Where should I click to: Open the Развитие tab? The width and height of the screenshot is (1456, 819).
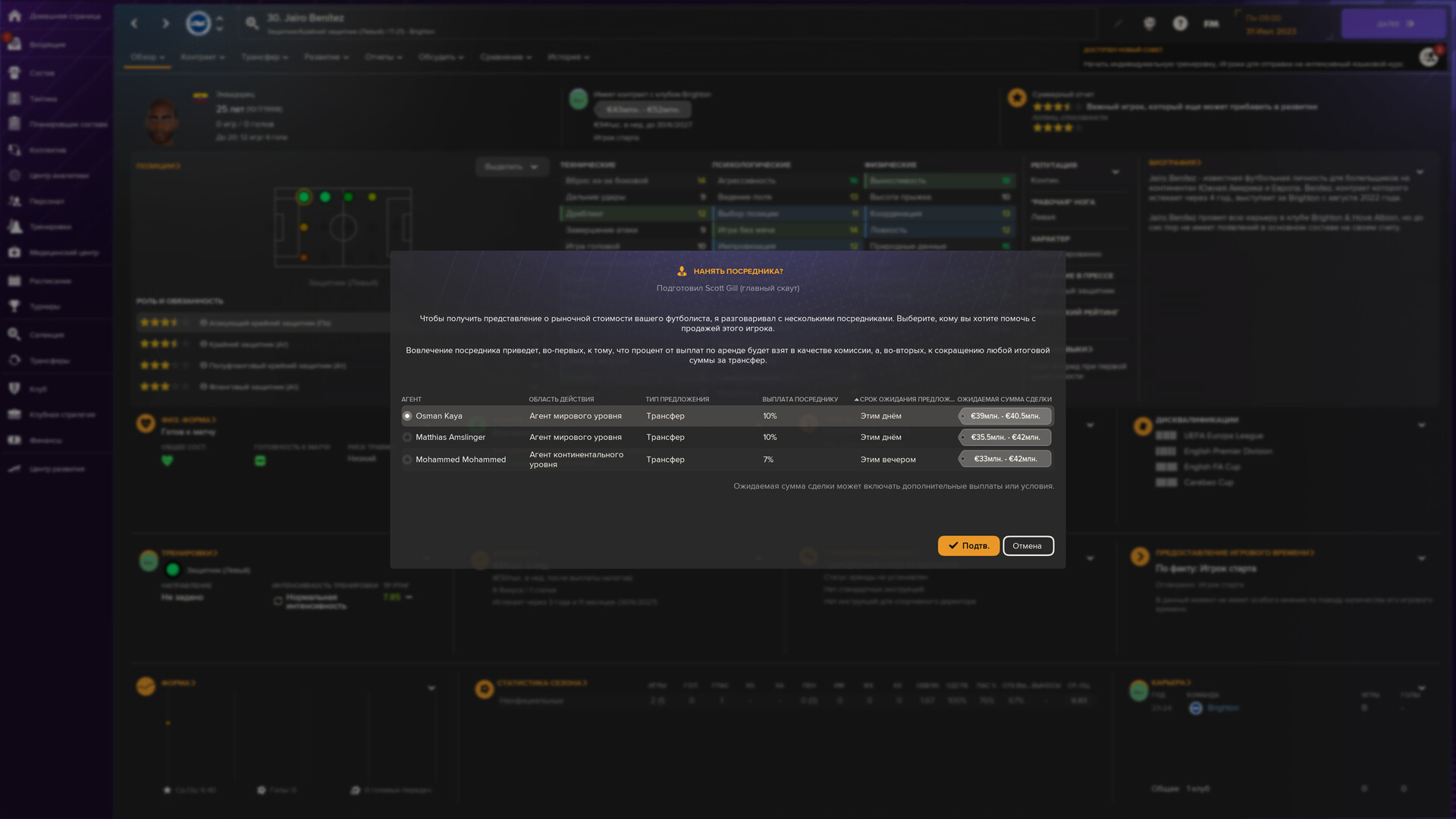(326, 57)
